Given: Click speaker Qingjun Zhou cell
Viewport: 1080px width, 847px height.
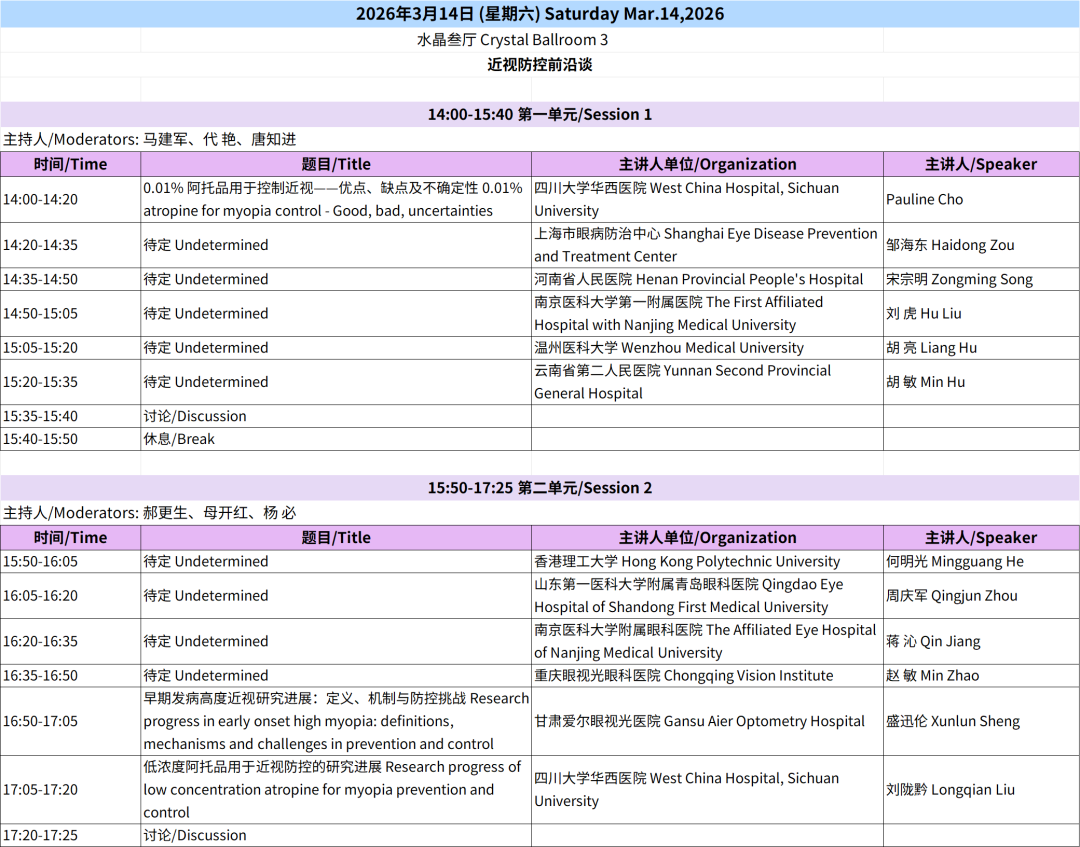Looking at the screenshot, I should click(x=951, y=596).
